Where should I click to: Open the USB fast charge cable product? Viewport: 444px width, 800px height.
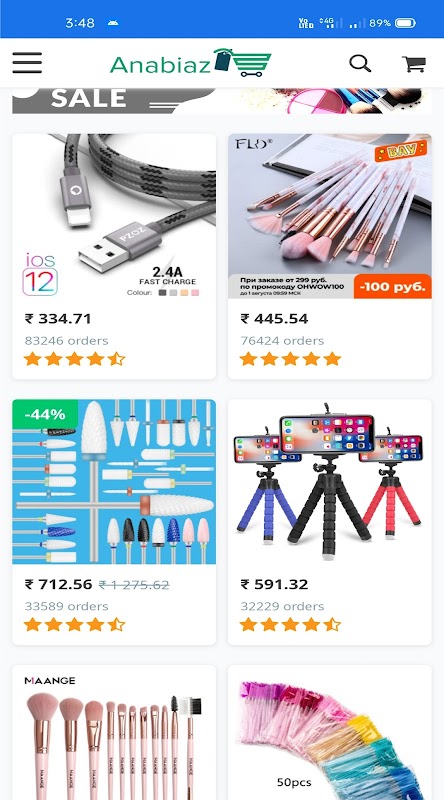pos(114,216)
